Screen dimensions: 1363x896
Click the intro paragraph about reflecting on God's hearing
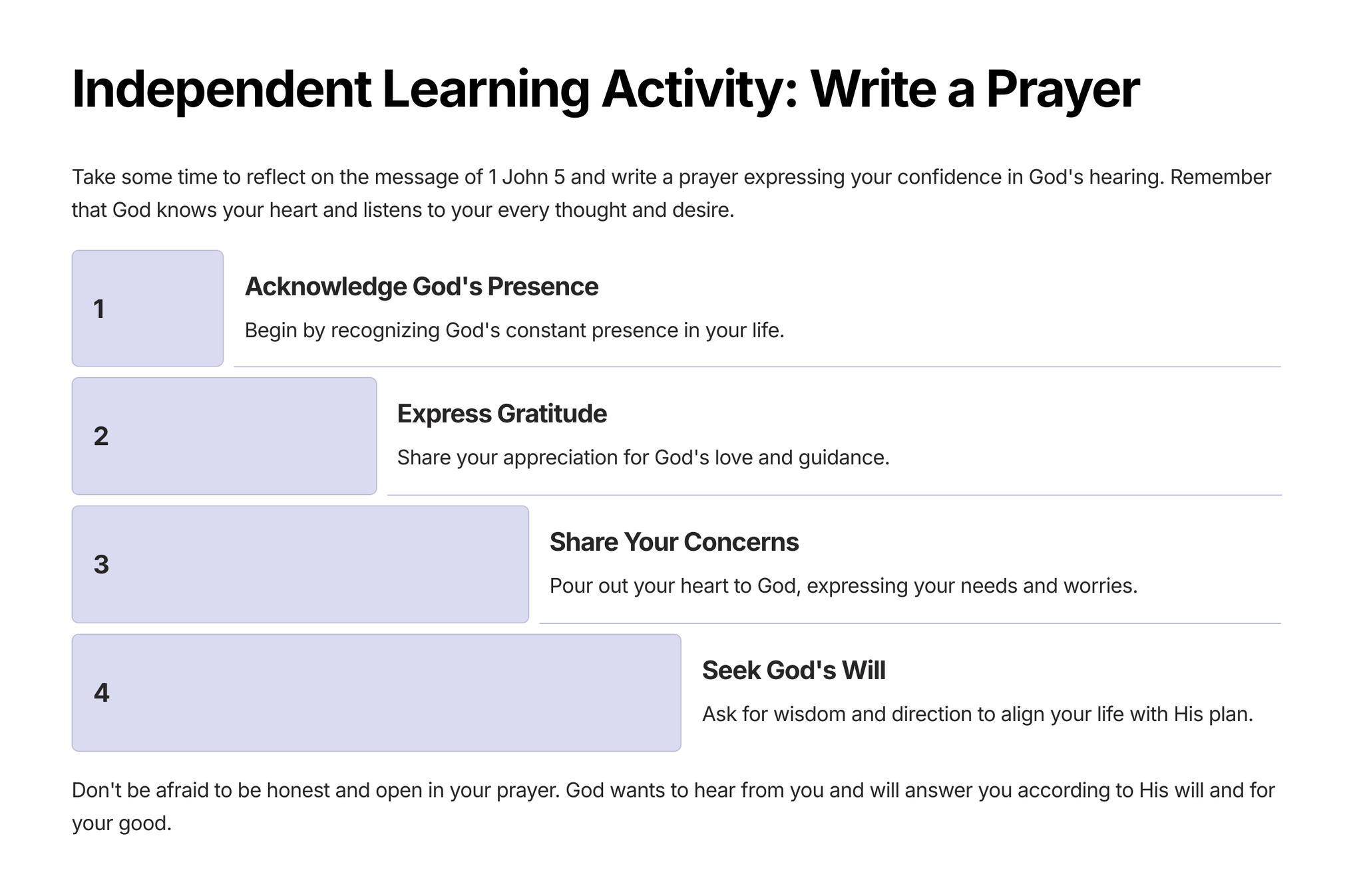point(671,194)
